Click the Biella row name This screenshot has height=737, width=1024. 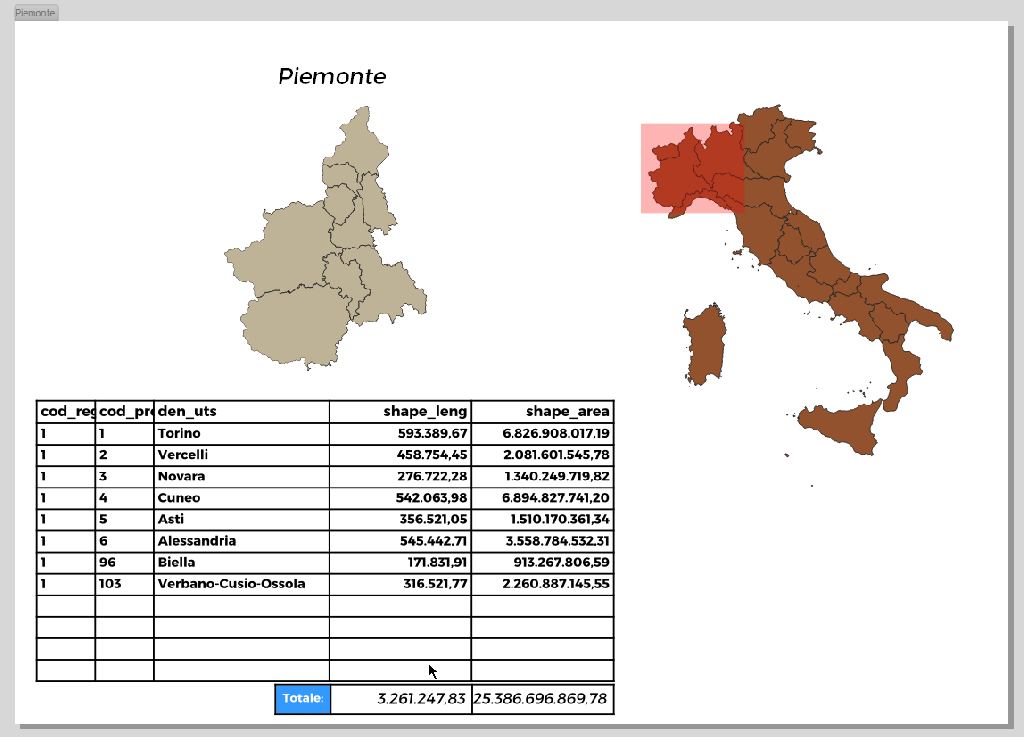pyautogui.click(x=176, y=563)
